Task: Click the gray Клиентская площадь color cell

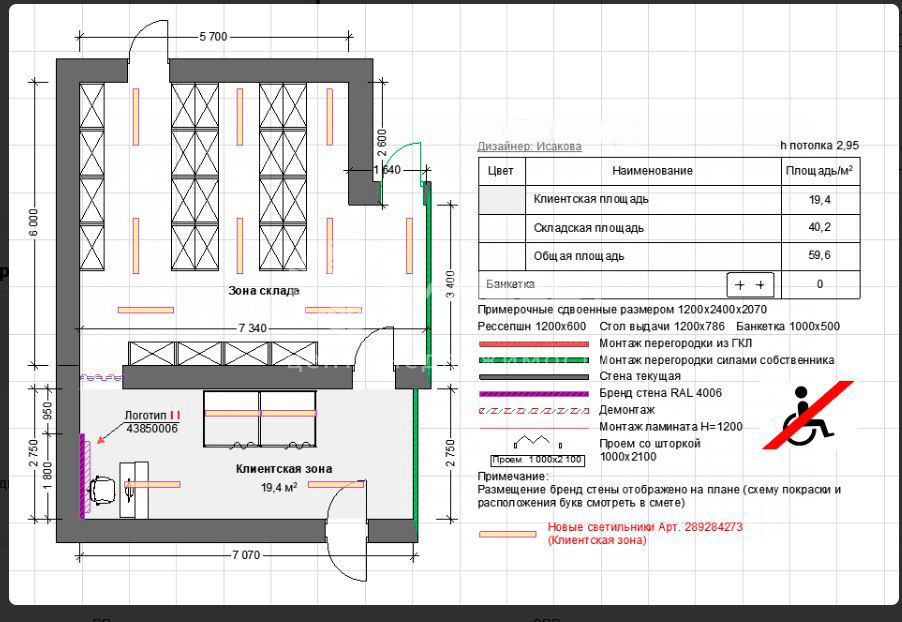Action: (x=502, y=200)
